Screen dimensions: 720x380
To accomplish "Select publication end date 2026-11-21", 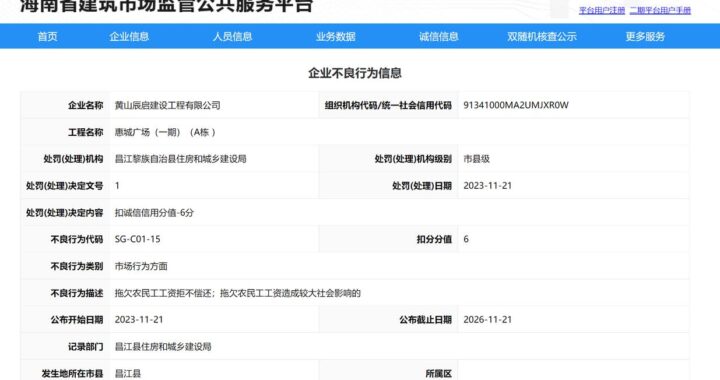I will (x=488, y=320).
